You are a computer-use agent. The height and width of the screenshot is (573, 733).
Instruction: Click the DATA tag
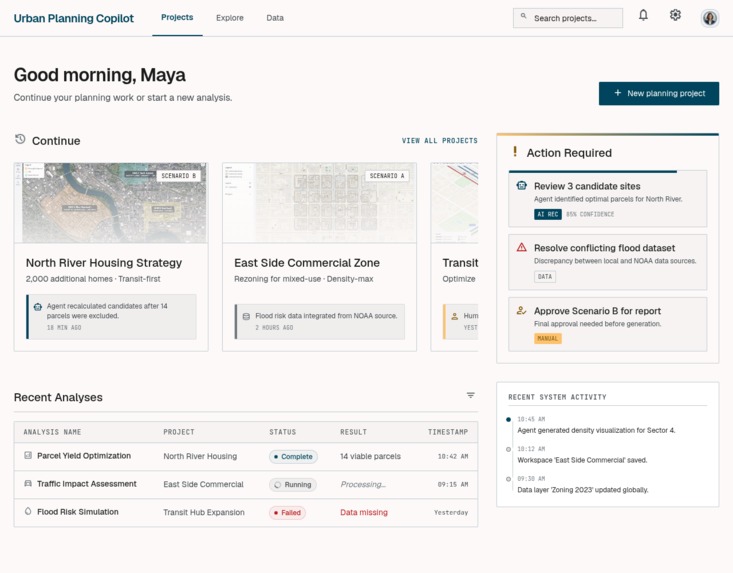tap(545, 276)
